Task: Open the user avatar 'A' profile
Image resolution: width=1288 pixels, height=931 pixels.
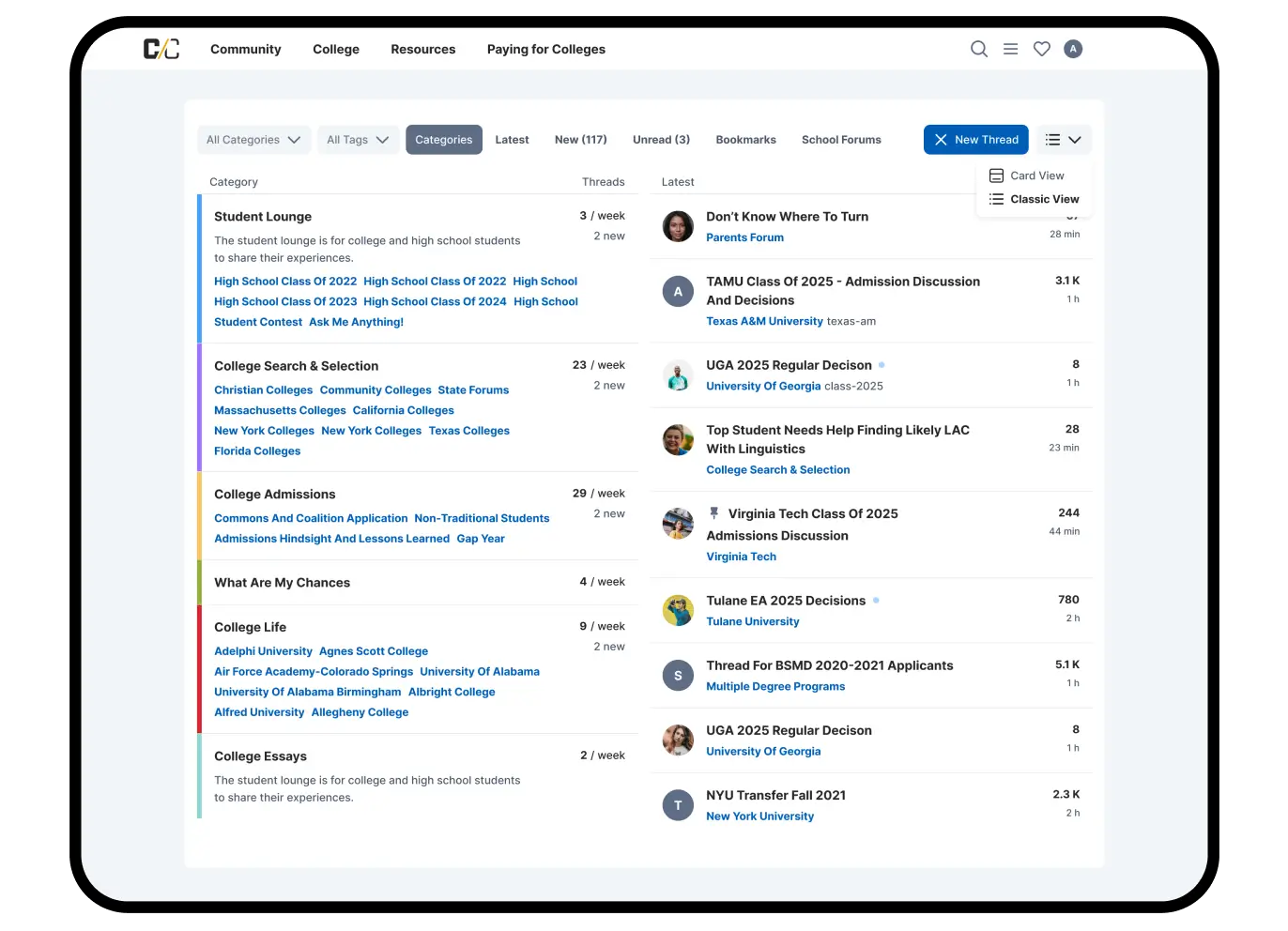Action: click(x=1073, y=49)
